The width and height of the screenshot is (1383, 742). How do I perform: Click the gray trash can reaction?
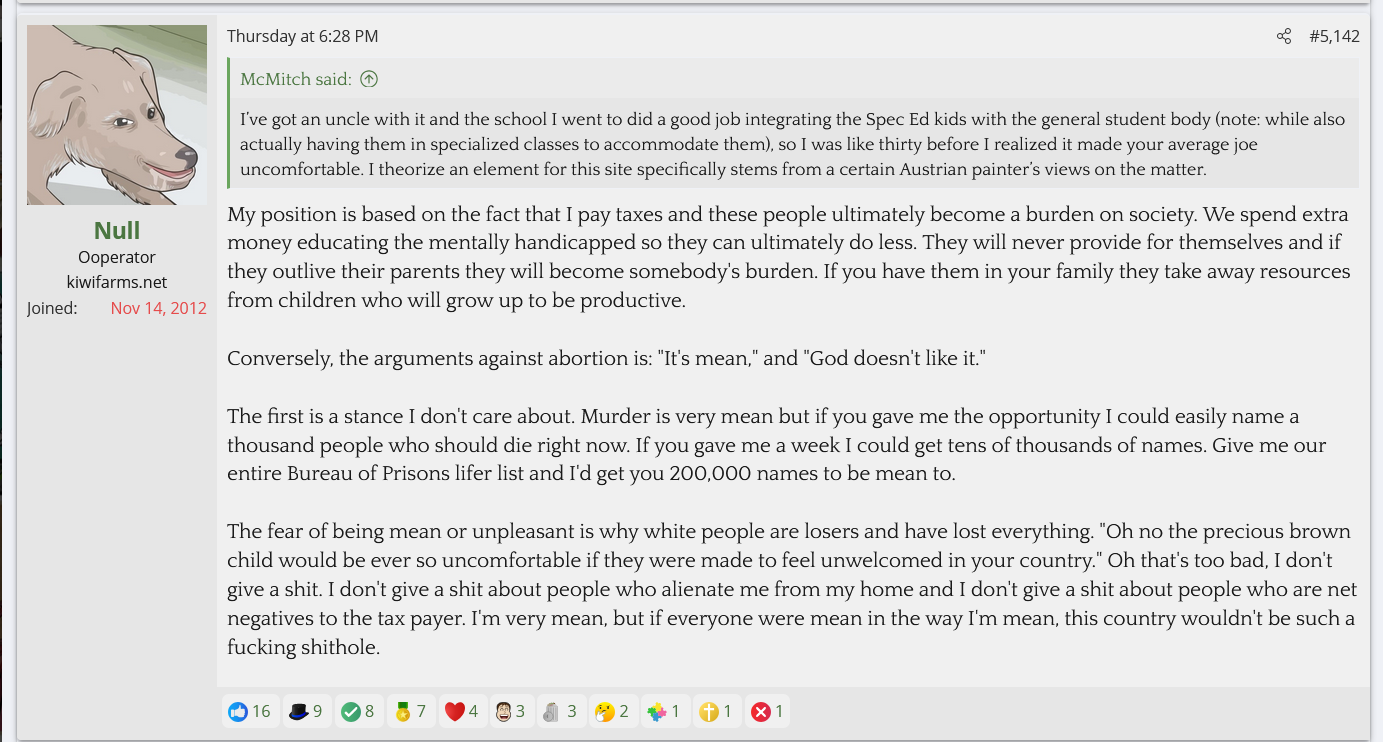pos(560,712)
